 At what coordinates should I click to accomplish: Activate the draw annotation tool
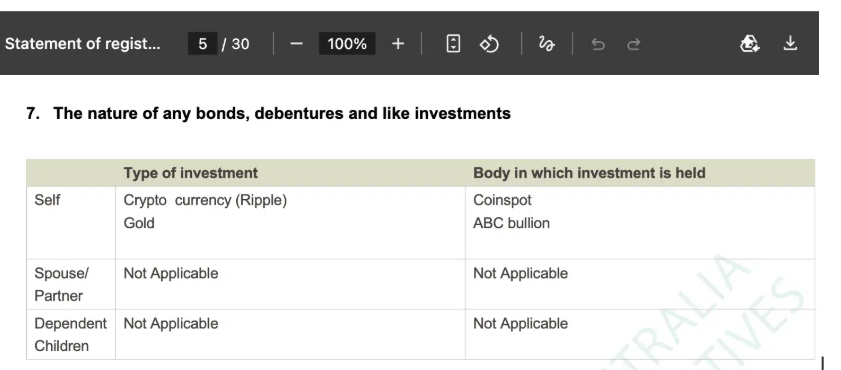pyautogui.click(x=547, y=43)
